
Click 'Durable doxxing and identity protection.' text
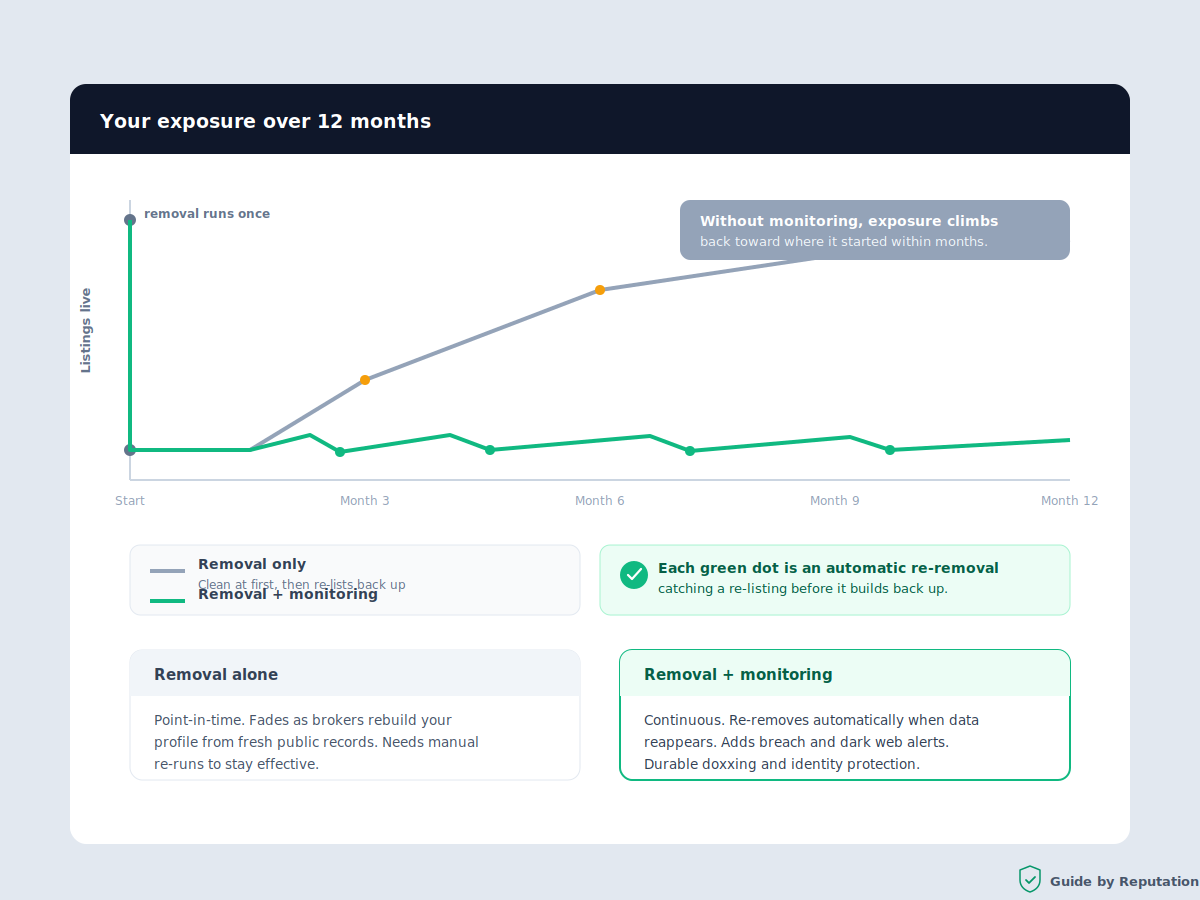782,764
